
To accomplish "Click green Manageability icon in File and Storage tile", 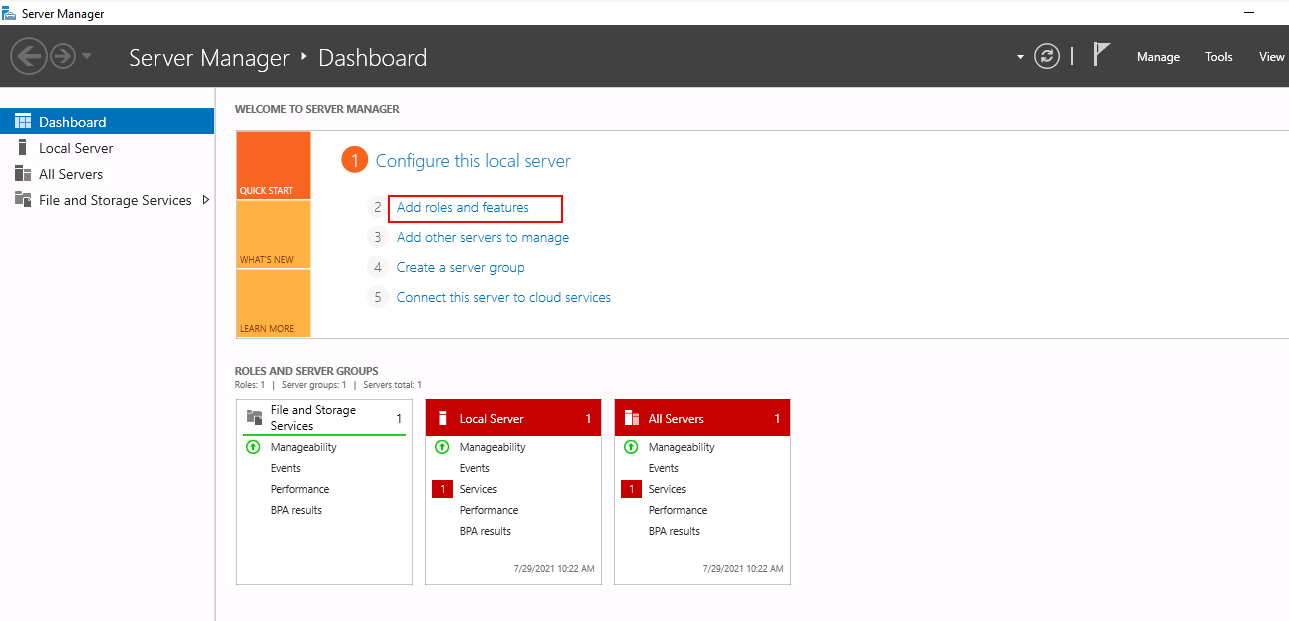I will pos(253,447).
